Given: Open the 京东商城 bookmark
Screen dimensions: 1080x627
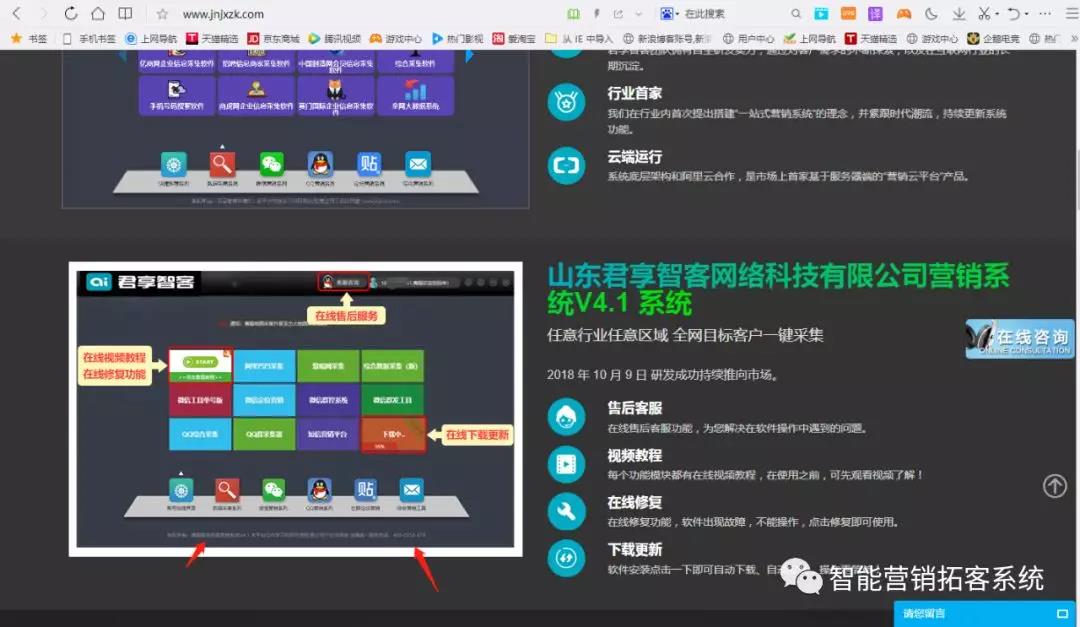Looking at the screenshot, I should pyautogui.click(x=273, y=39).
